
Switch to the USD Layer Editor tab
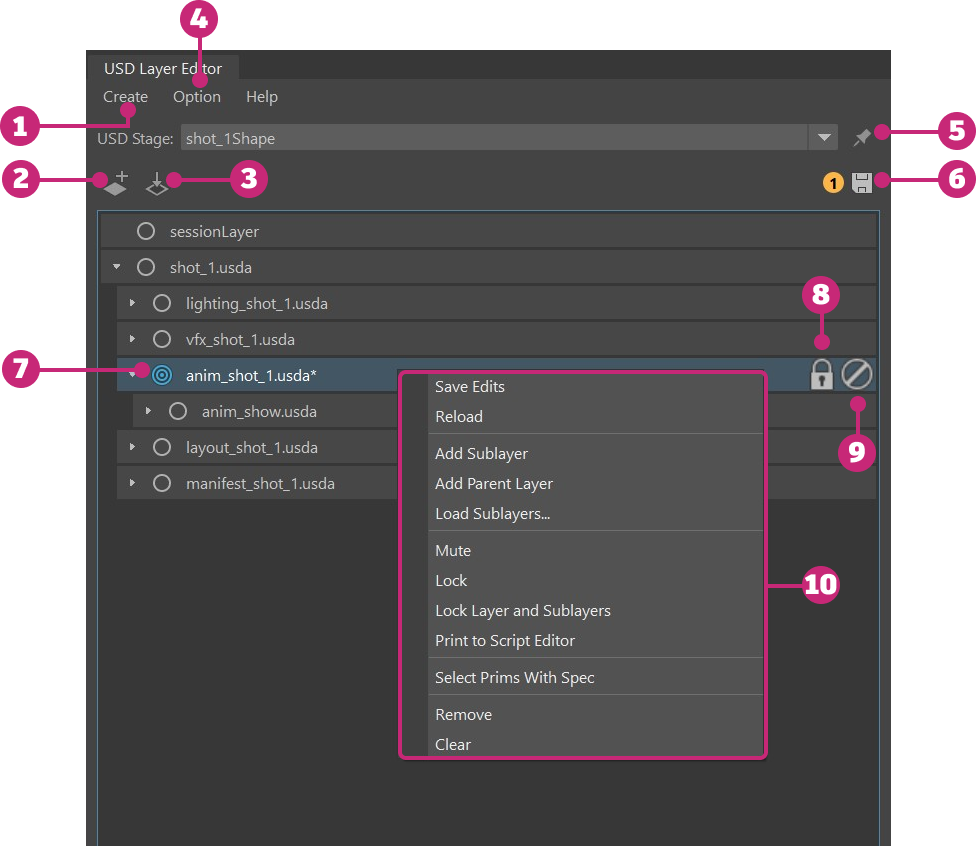pos(163,69)
